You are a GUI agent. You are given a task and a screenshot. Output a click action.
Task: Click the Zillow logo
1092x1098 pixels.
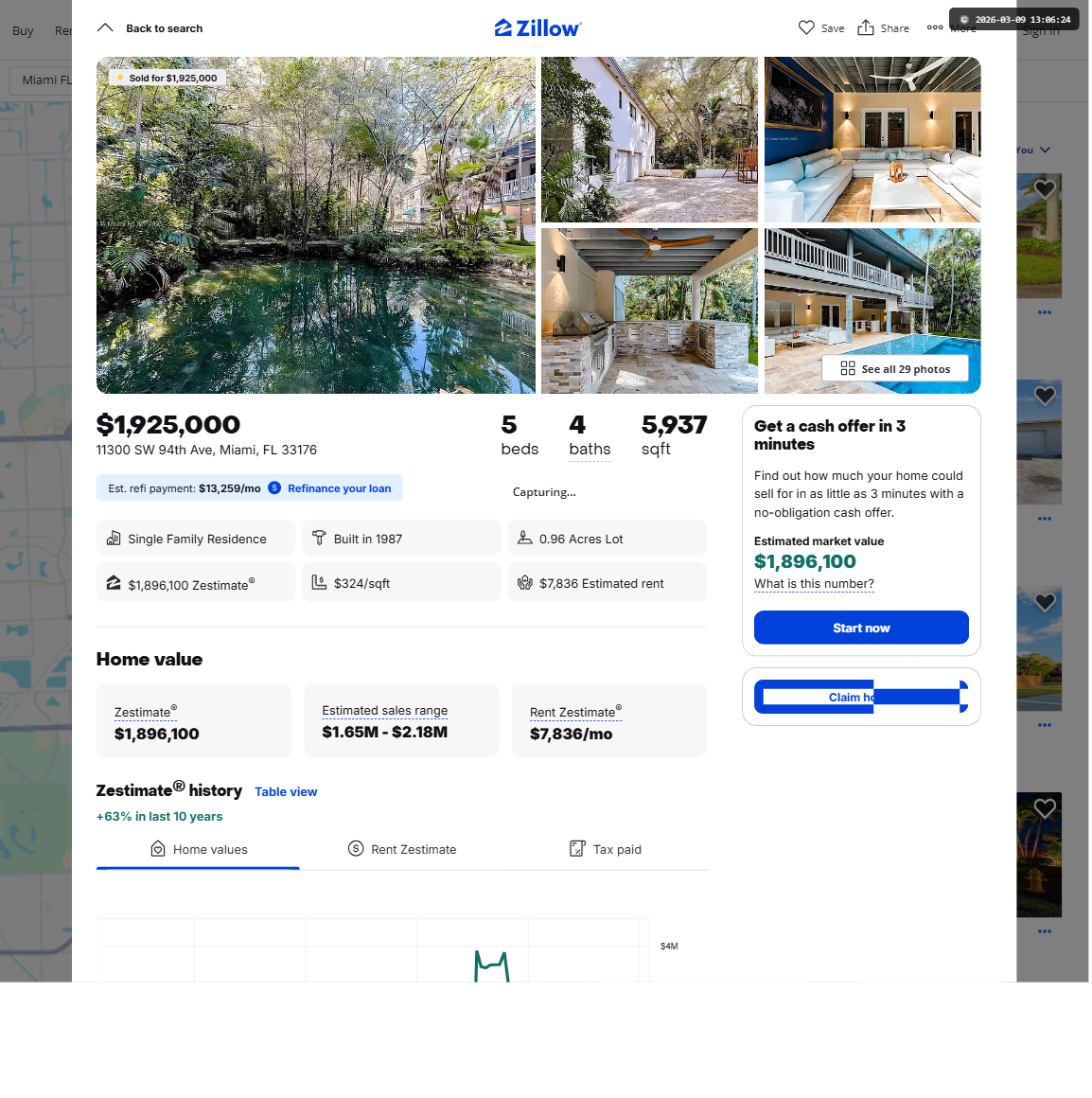(537, 28)
